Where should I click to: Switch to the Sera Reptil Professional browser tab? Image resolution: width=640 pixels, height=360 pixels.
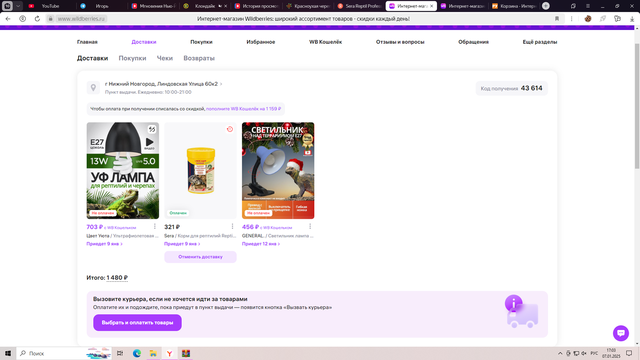coord(359,6)
